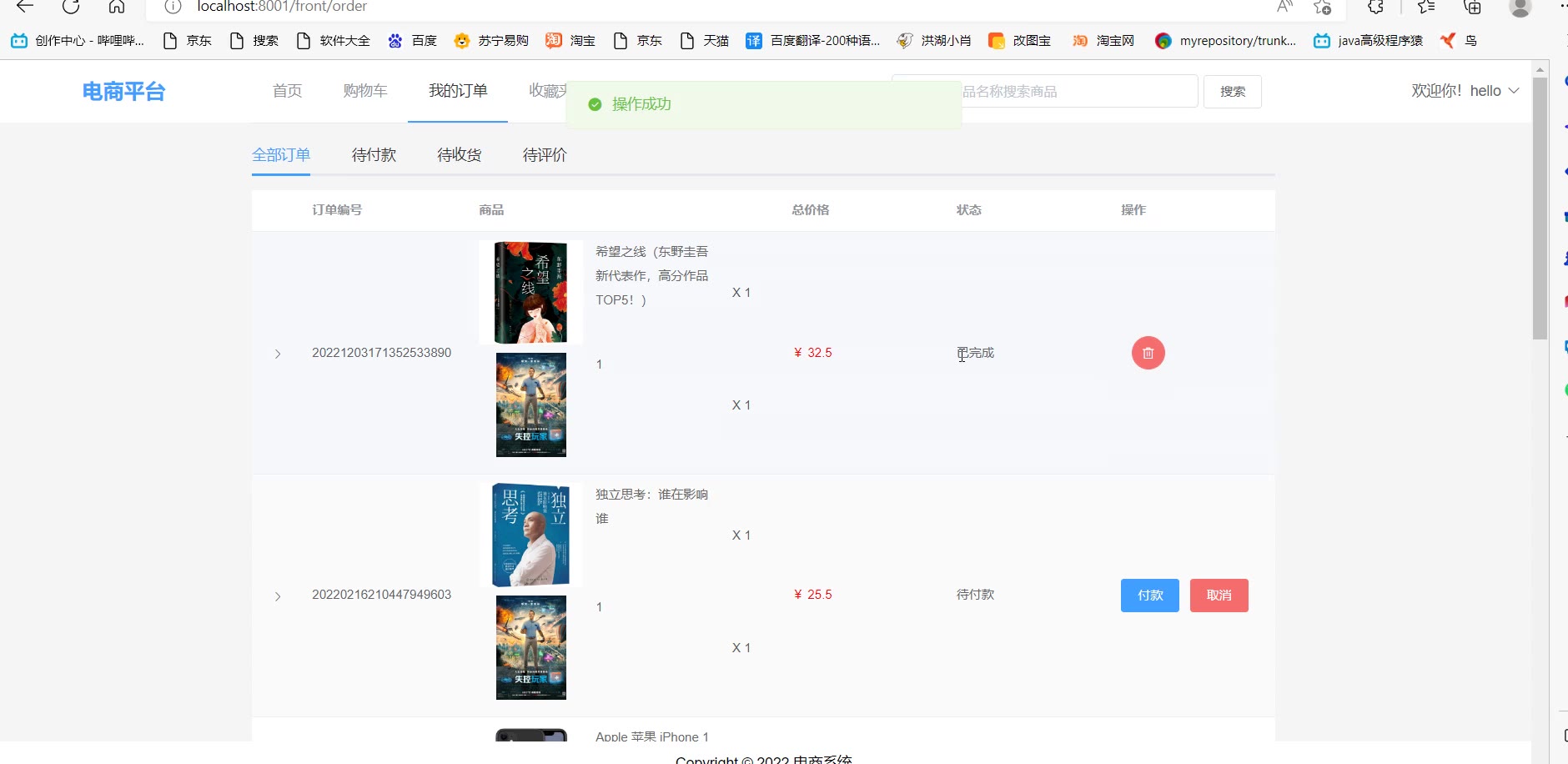Open the 淘宝 bookmark

coord(570,41)
